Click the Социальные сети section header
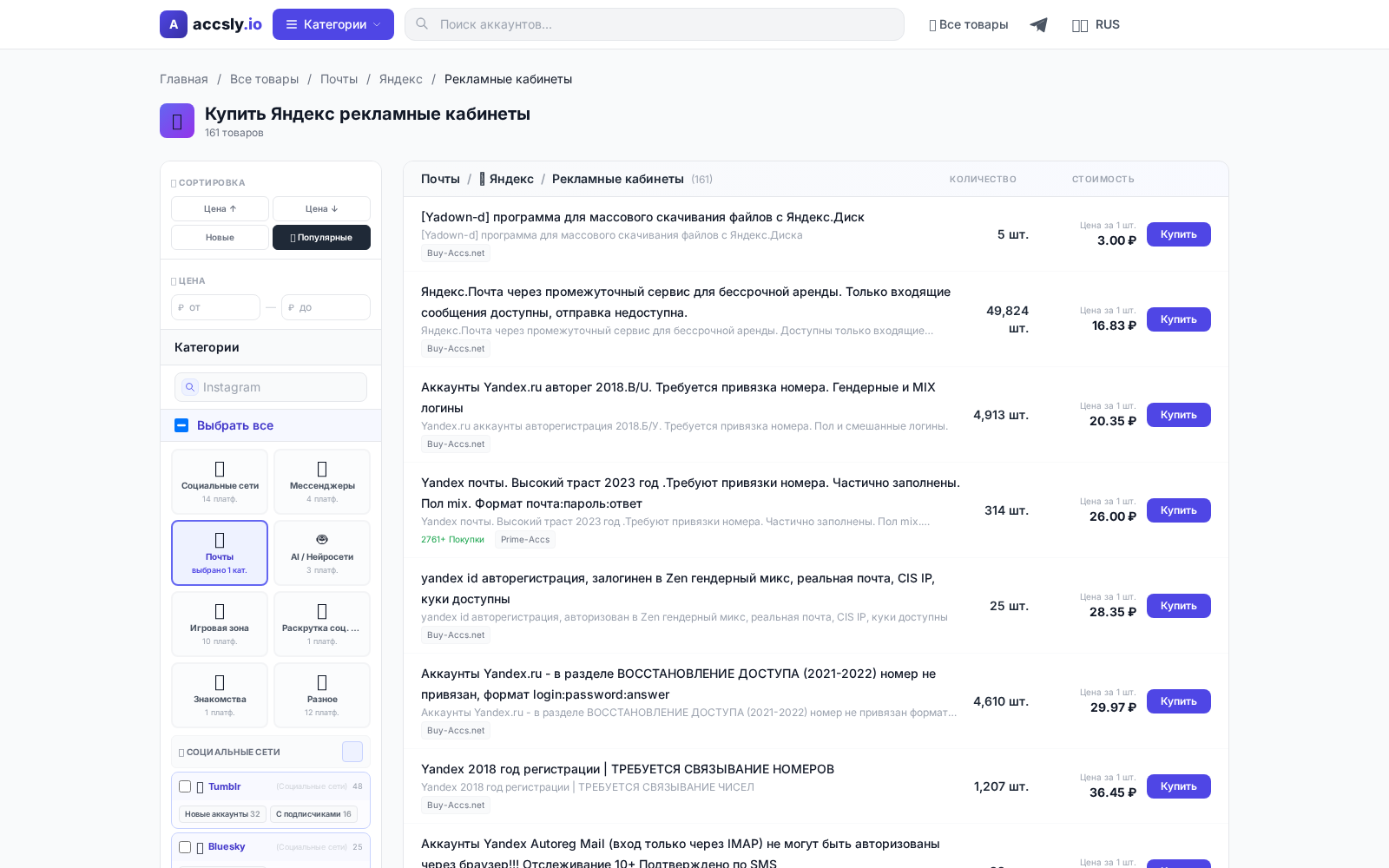 [x=271, y=752]
